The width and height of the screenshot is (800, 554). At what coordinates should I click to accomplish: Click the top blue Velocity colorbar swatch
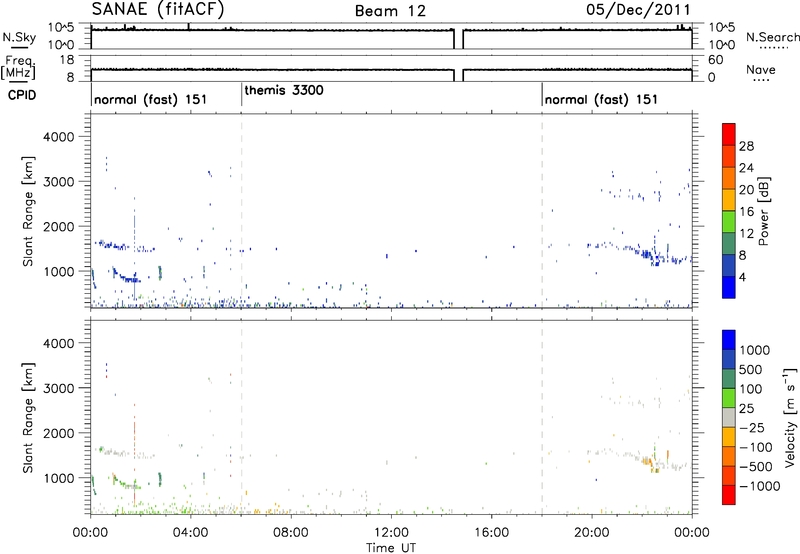(x=729, y=340)
